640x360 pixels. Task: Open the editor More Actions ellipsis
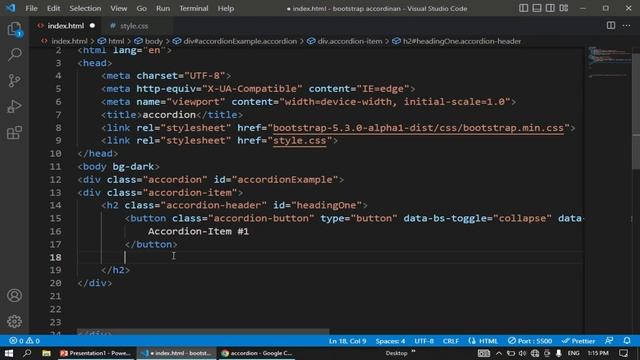[x=626, y=25]
